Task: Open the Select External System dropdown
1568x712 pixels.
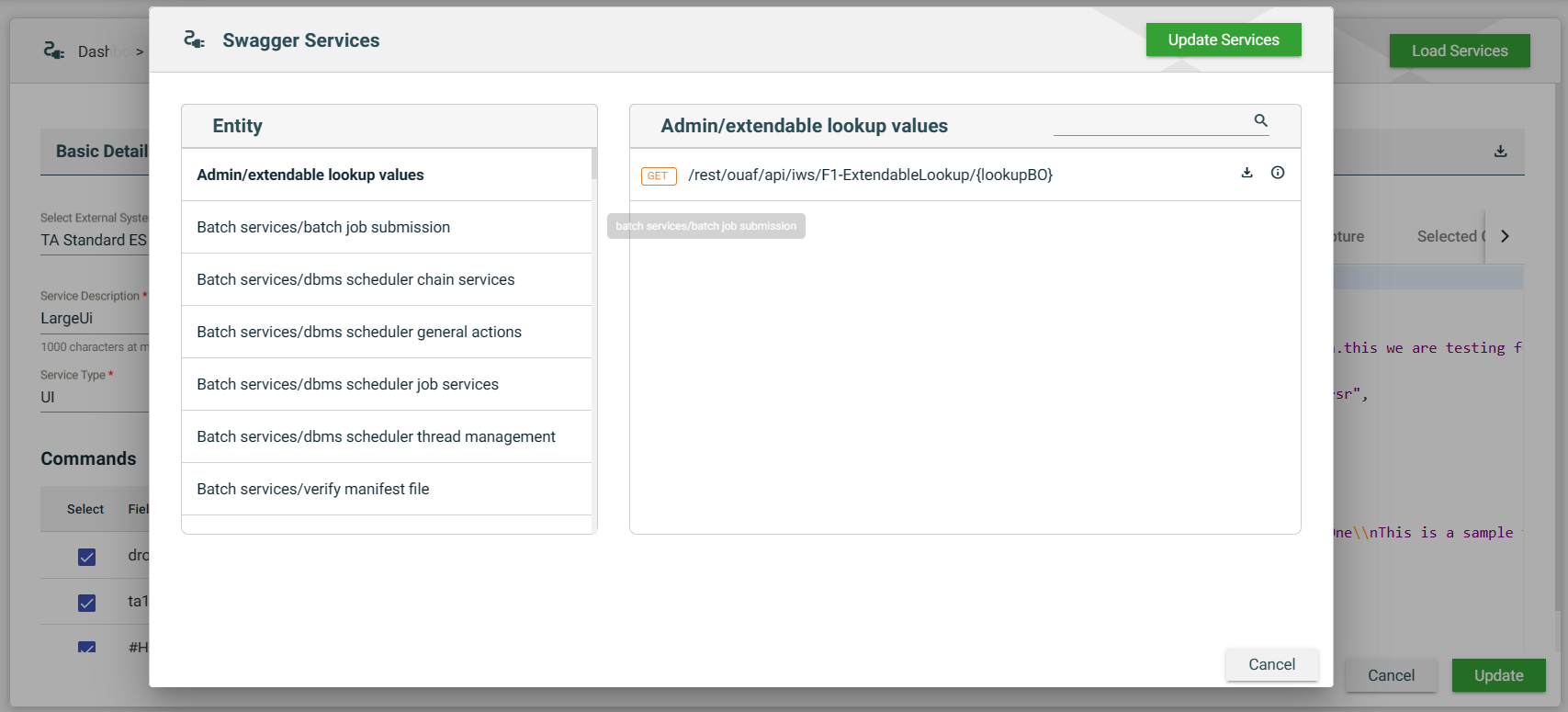Action: pyautogui.click(x=94, y=240)
